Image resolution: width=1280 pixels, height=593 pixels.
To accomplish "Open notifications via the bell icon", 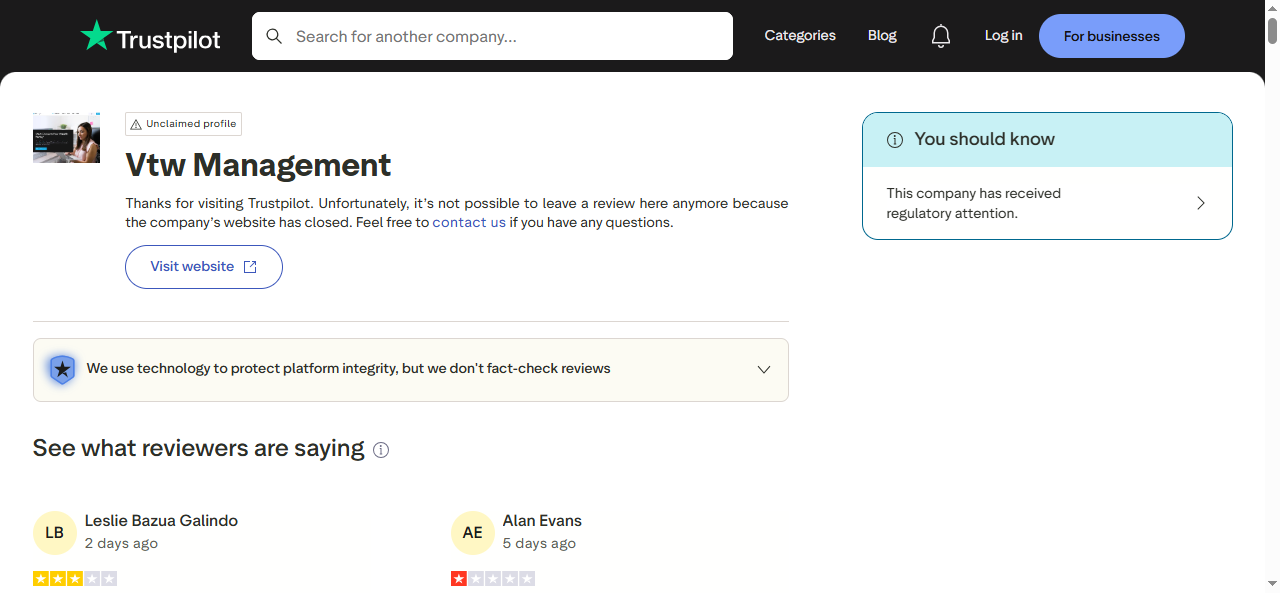I will tap(940, 36).
